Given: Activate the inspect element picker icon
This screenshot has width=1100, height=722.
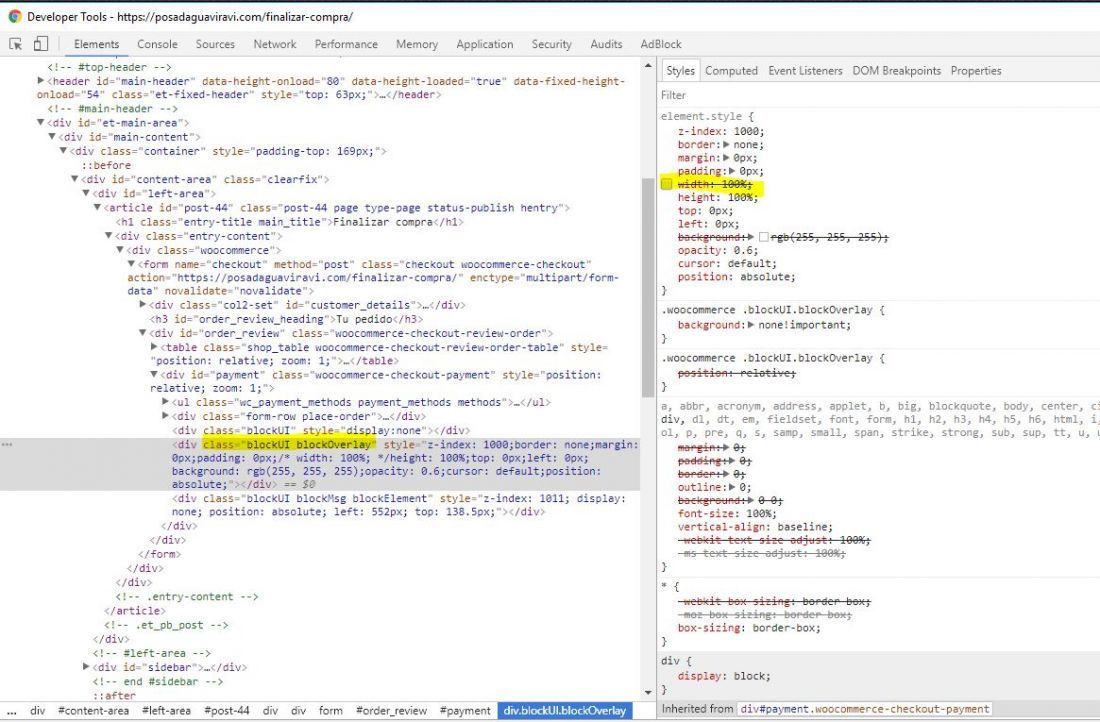Looking at the screenshot, I should coord(15,44).
